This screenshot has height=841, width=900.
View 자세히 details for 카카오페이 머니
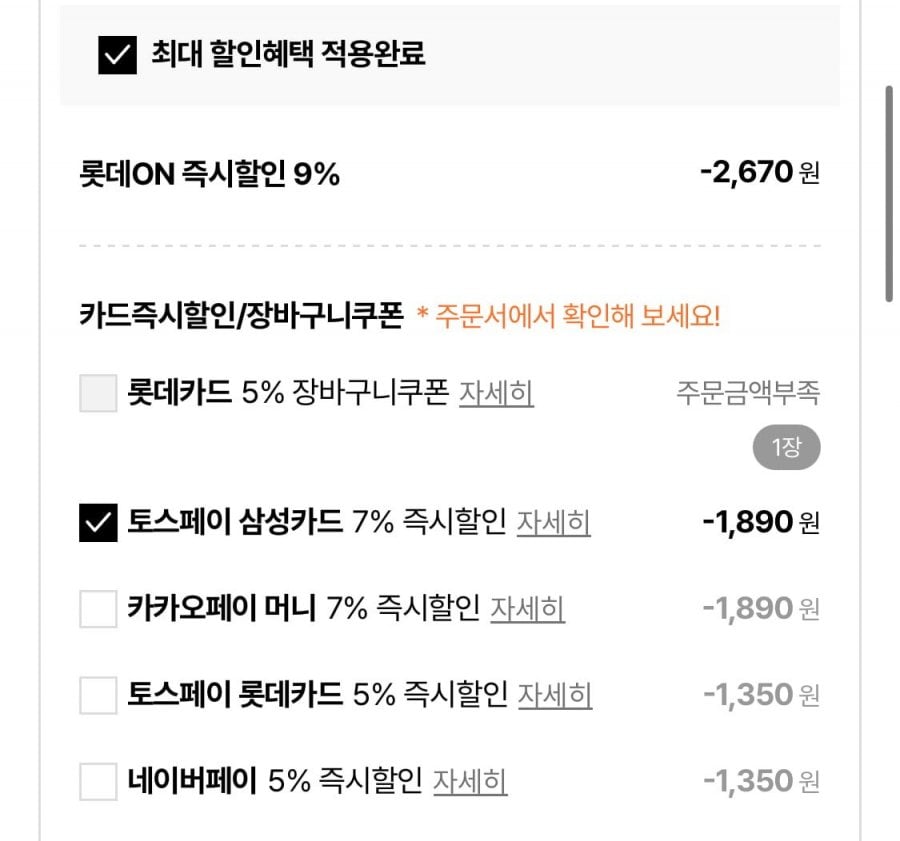coord(527,608)
